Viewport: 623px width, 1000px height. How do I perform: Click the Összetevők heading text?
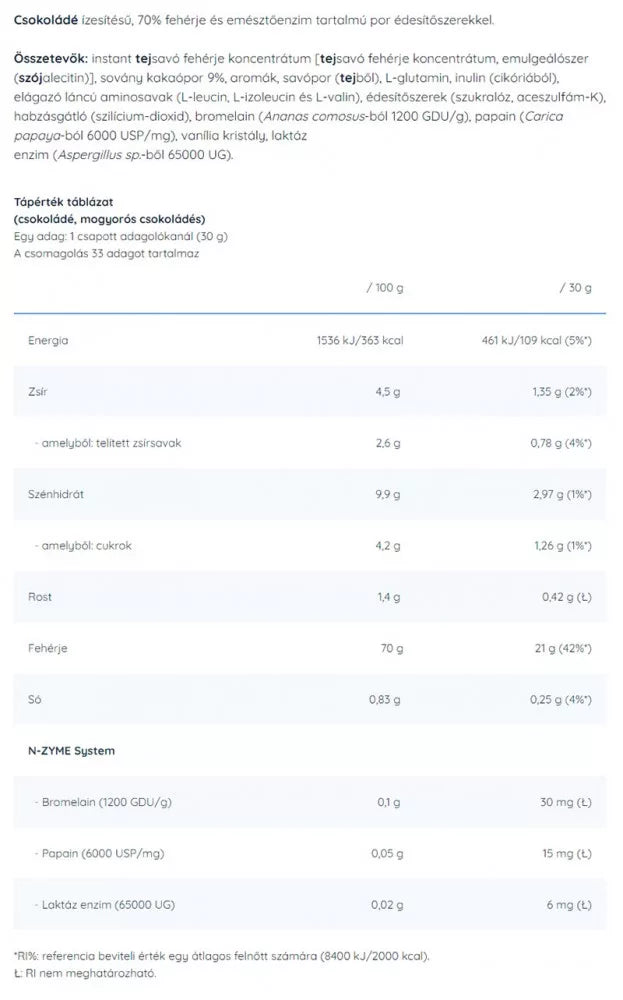(51, 59)
